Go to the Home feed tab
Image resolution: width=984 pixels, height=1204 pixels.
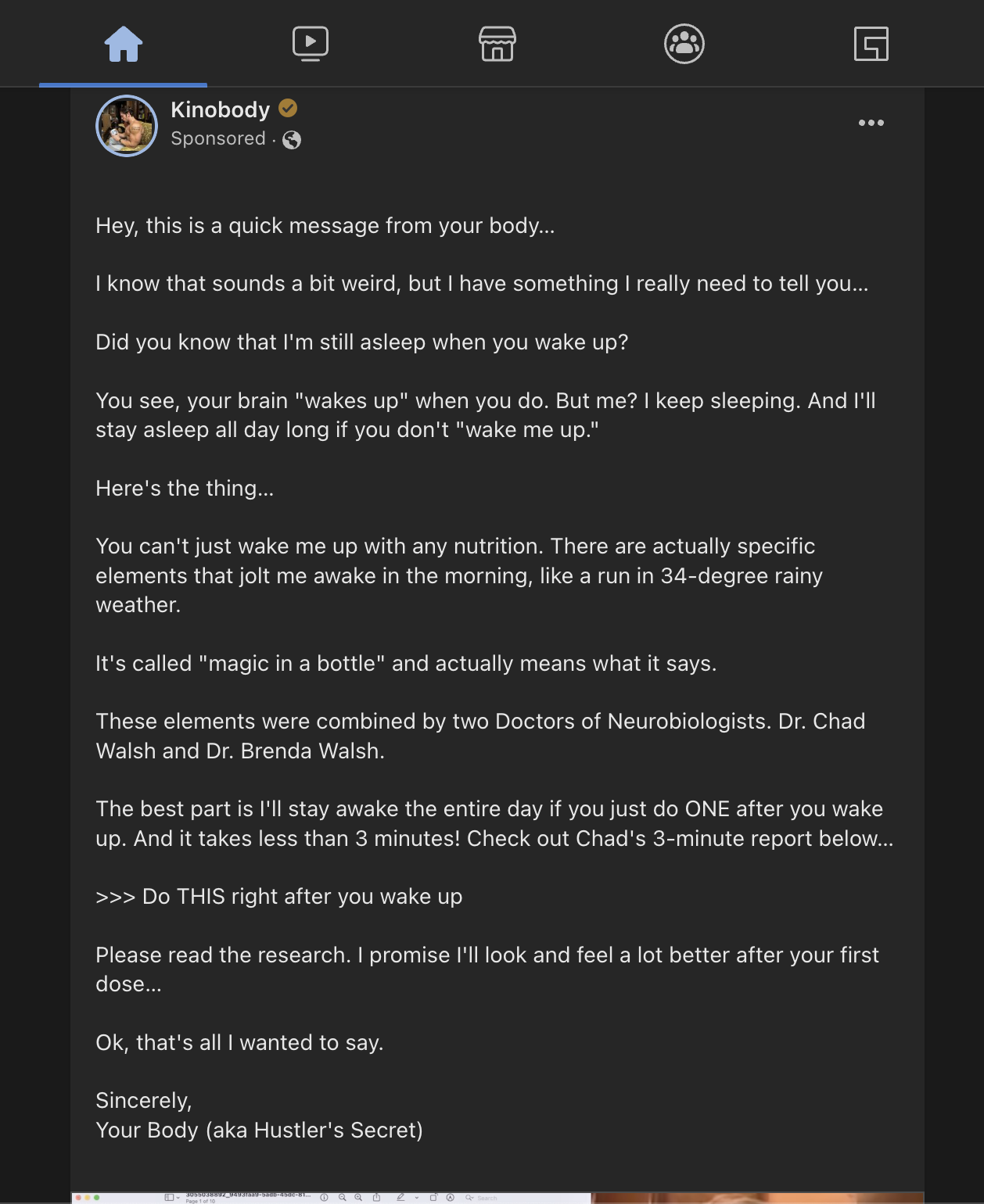click(x=124, y=44)
